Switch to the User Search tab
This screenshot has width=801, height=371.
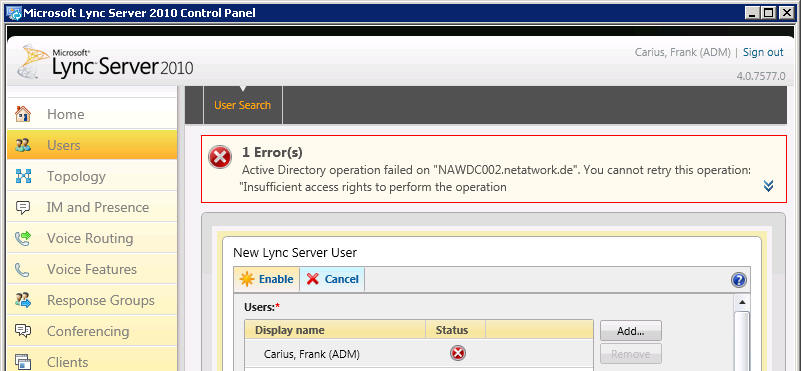(243, 105)
